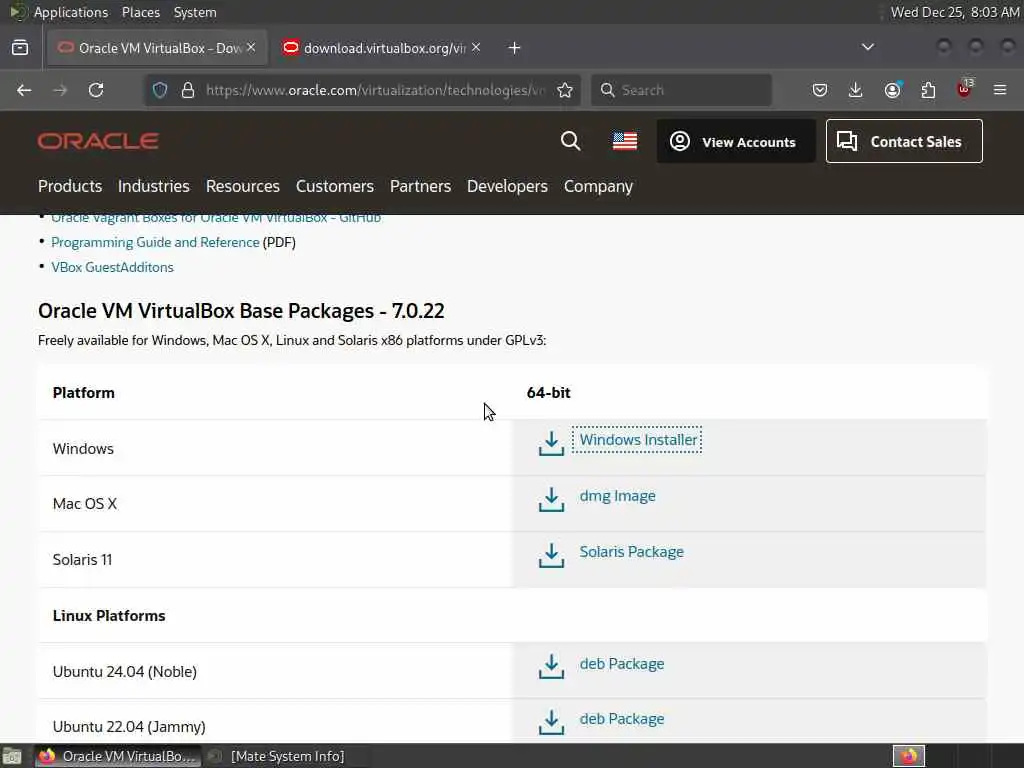Viewport: 1024px width, 768px height.
Task: Click the download icon beside dmg Image
Action: pyautogui.click(x=551, y=500)
